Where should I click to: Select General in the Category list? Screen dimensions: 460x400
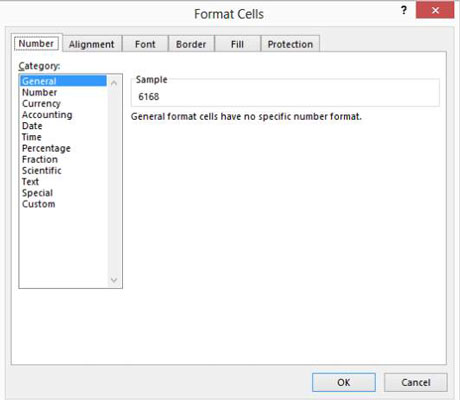(x=63, y=81)
